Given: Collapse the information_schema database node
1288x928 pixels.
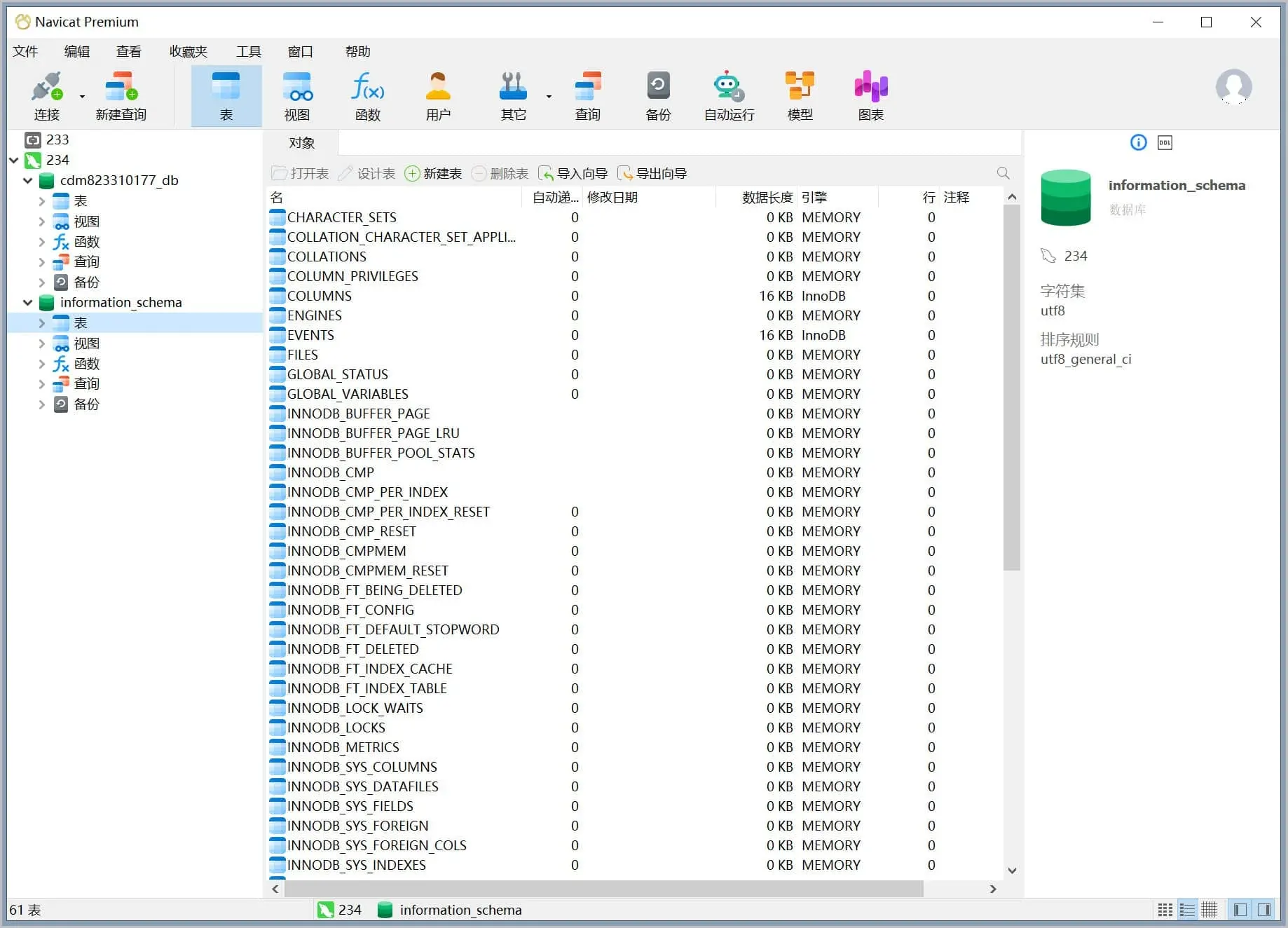Looking at the screenshot, I should (28, 303).
